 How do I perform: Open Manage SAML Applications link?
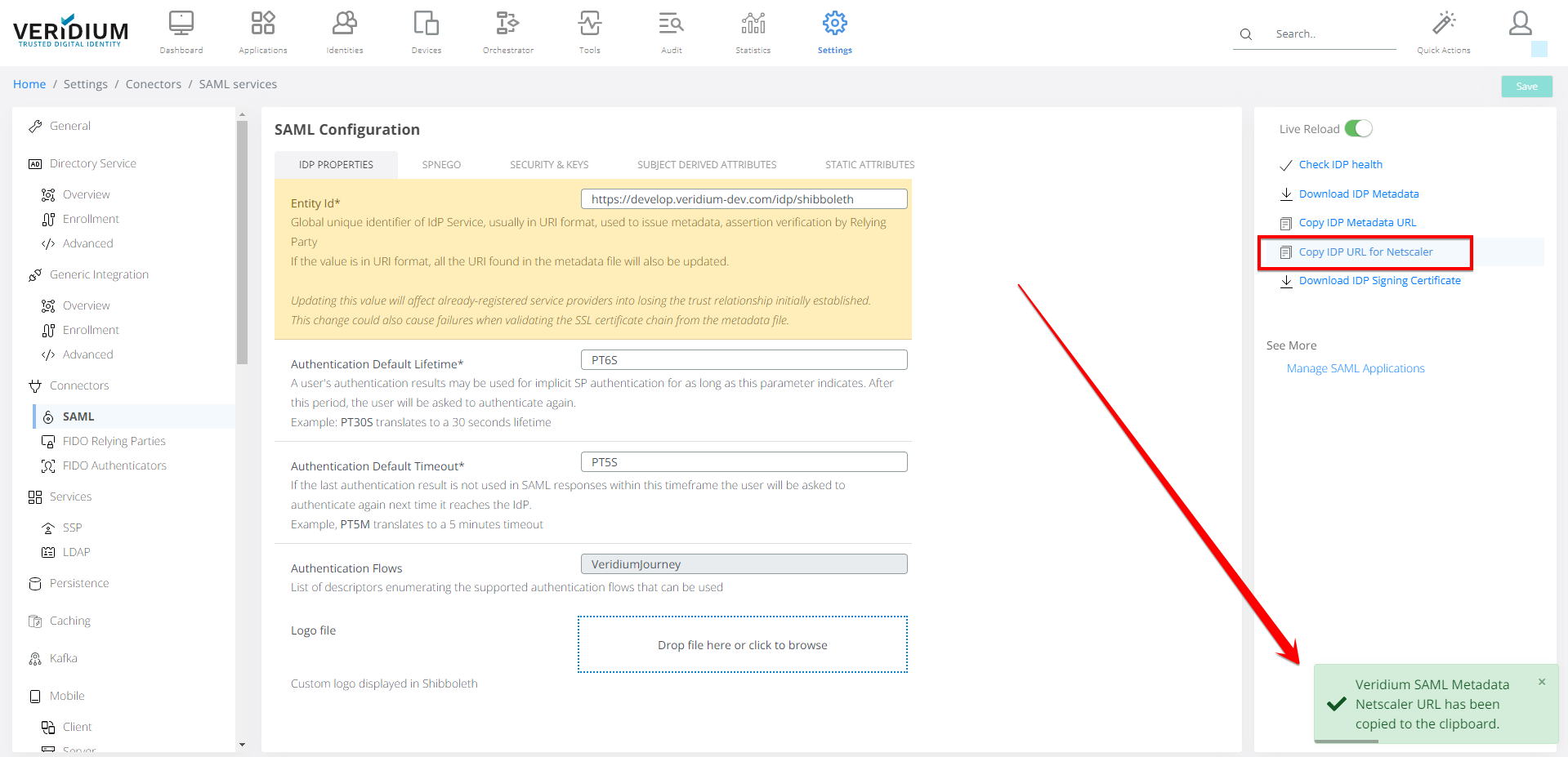click(1356, 367)
